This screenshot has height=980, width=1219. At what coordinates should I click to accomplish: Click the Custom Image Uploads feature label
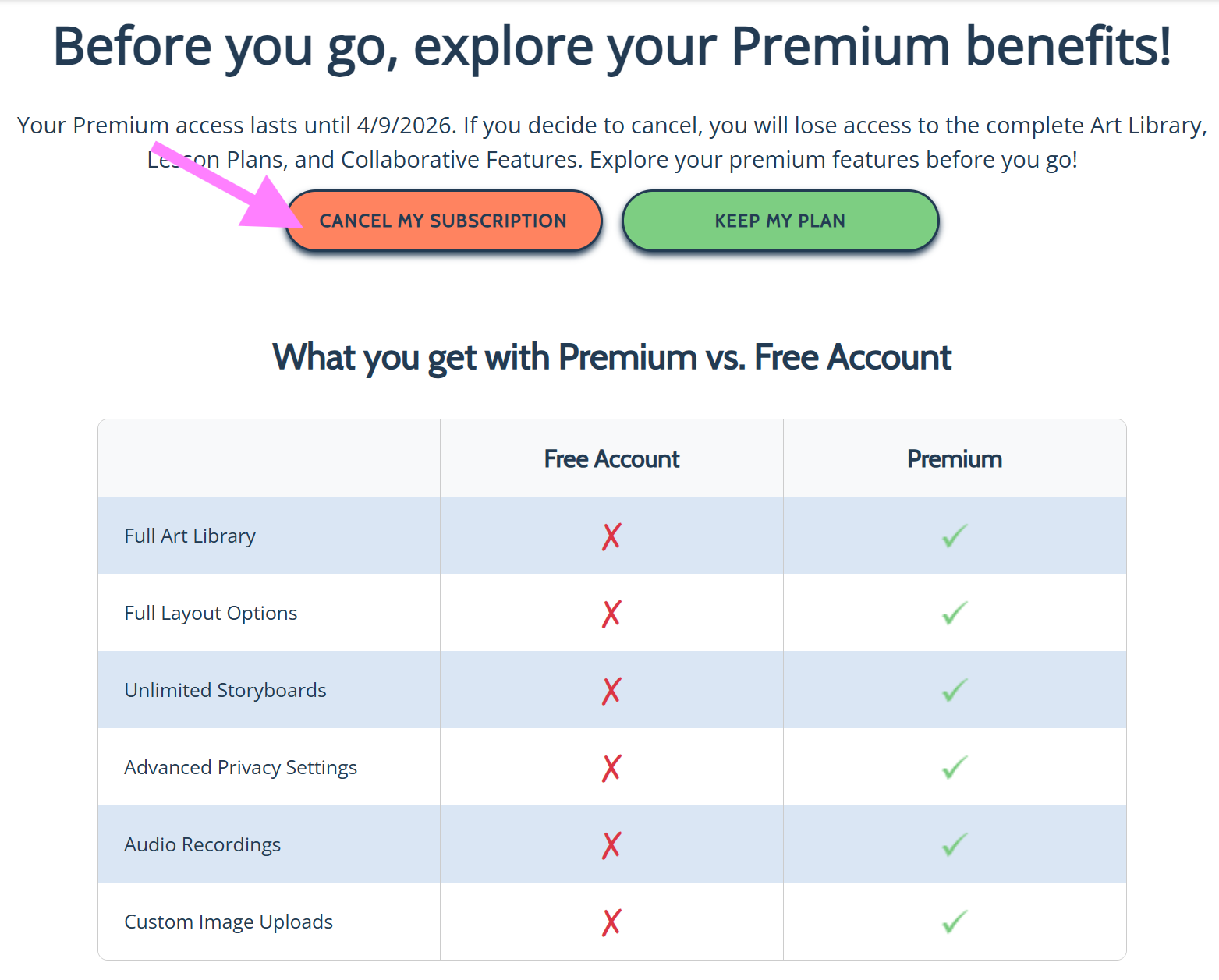(229, 922)
